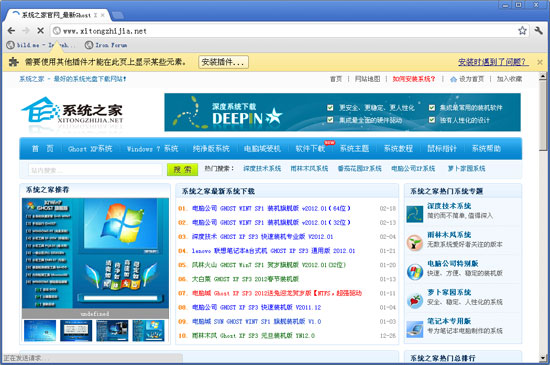Open item 06 大白菜 GHOST XP SP3

point(245,279)
